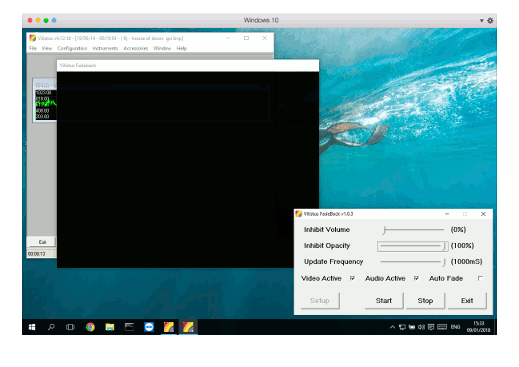Open the Windows Start menu

coord(32,327)
